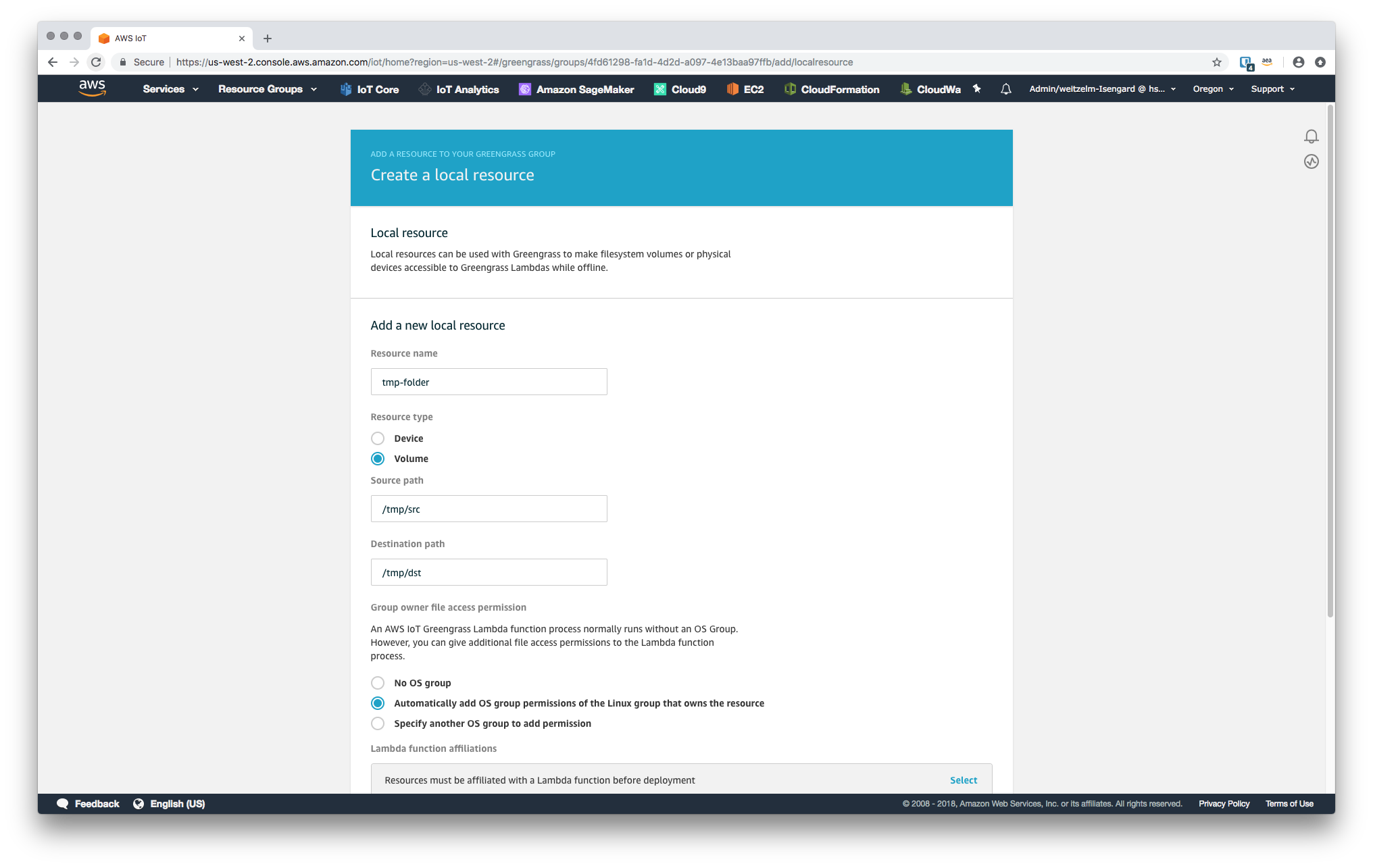Open the EC2 shortcut
Screen dimensions: 1373x868
(745, 89)
